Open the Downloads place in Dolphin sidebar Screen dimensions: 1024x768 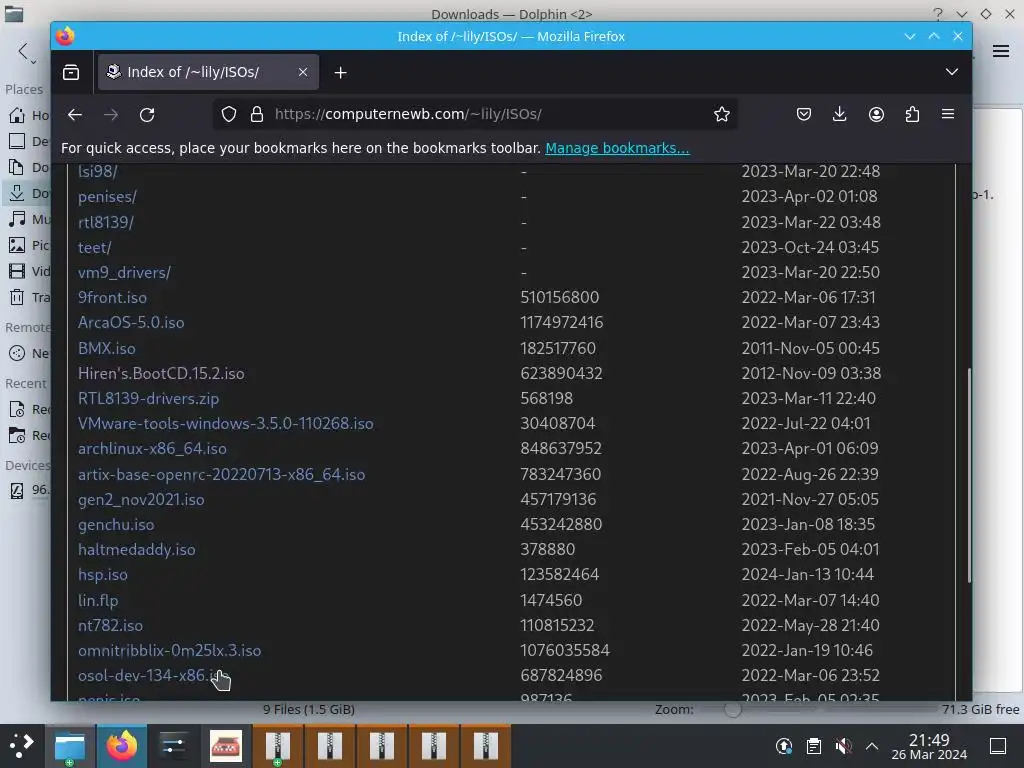point(28,193)
